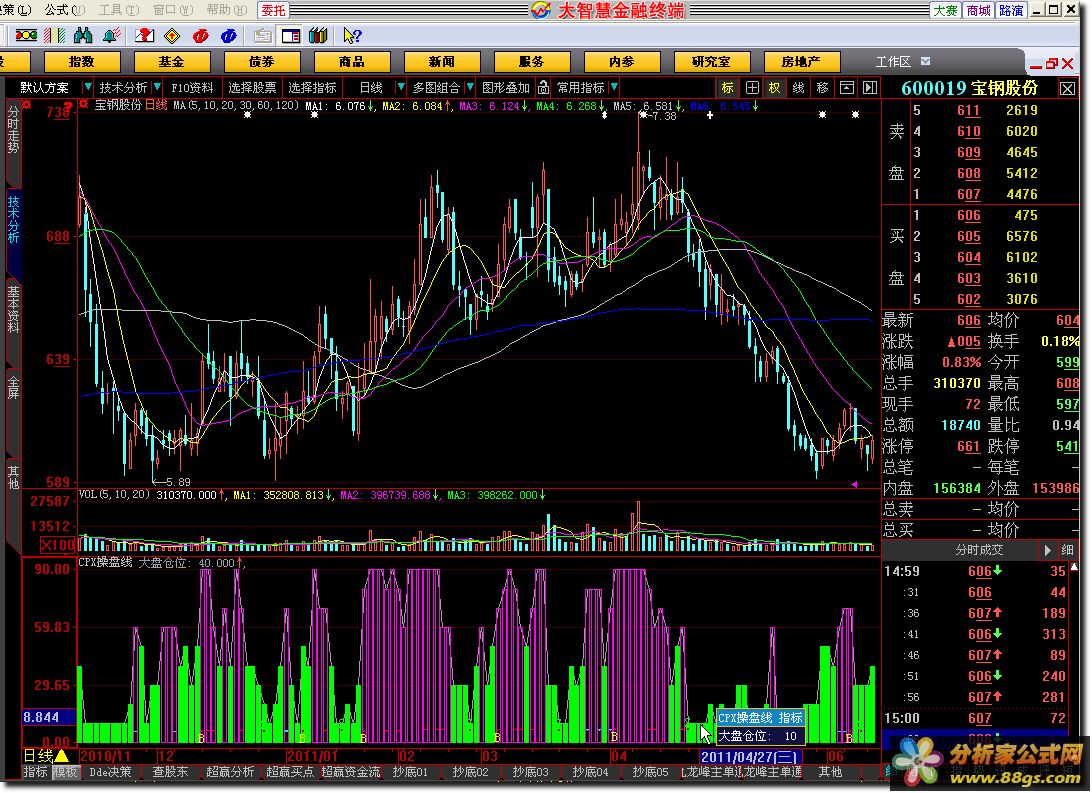
Task: Click F10资料 in chart toolbar
Action: 192,88
